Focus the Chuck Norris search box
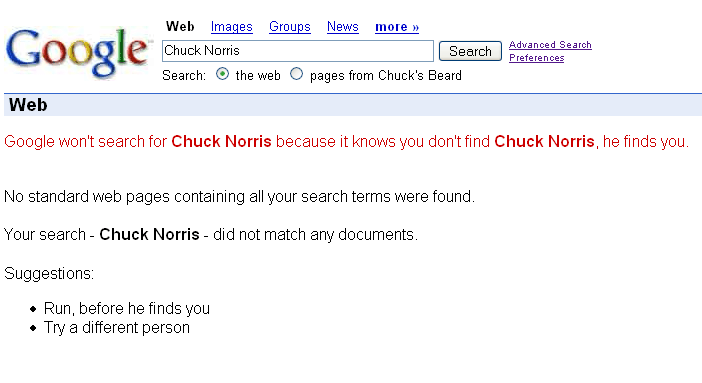702x383 pixels. point(298,51)
